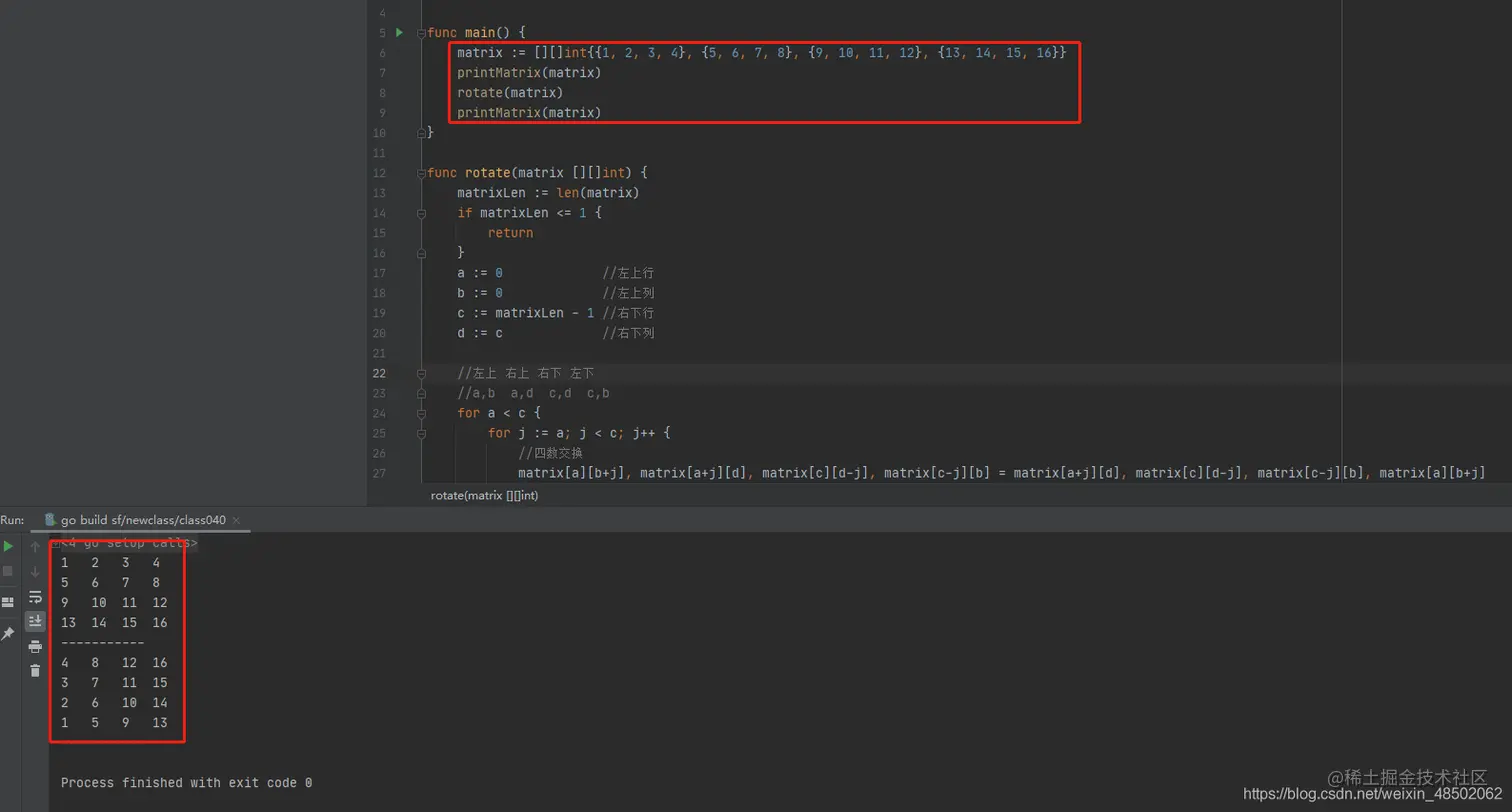This screenshot has width=1512, height=812.
Task: Click printMatrix(matrix) call on line 7
Action: 529,73
